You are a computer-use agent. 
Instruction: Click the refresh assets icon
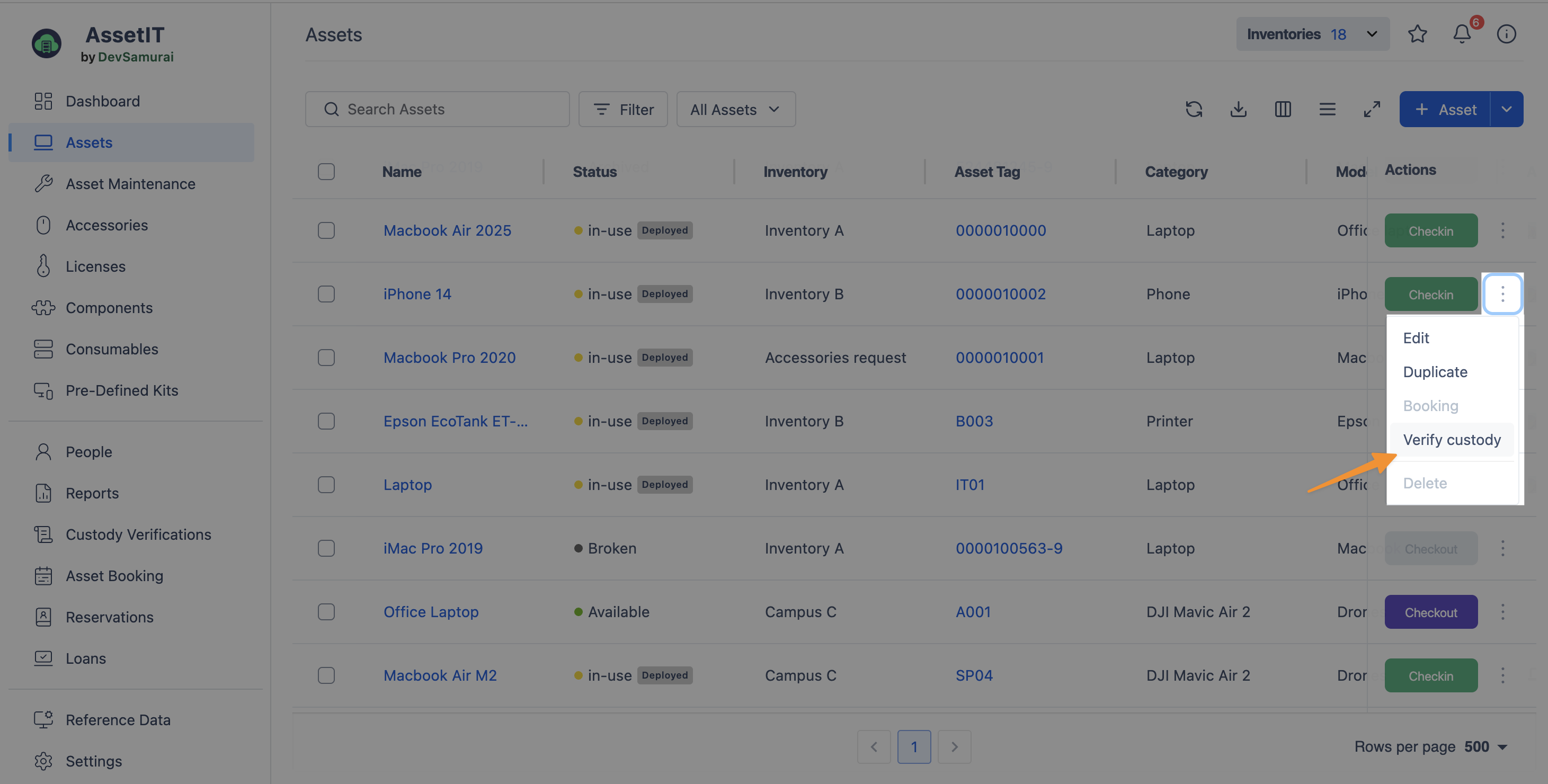pyautogui.click(x=1194, y=109)
